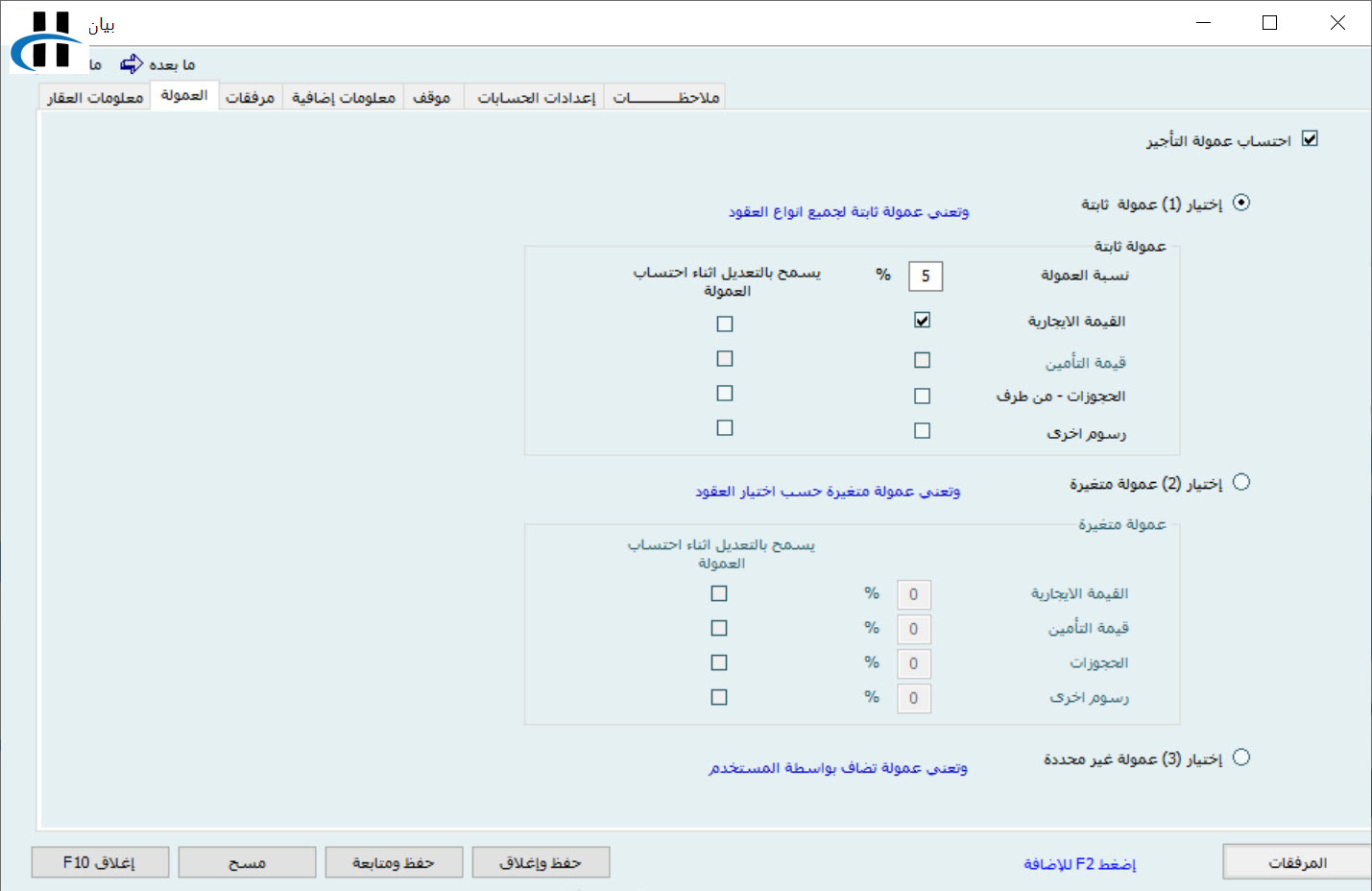
Task: Enable the قيمة التأمين commission checkbox
Action: (x=922, y=360)
